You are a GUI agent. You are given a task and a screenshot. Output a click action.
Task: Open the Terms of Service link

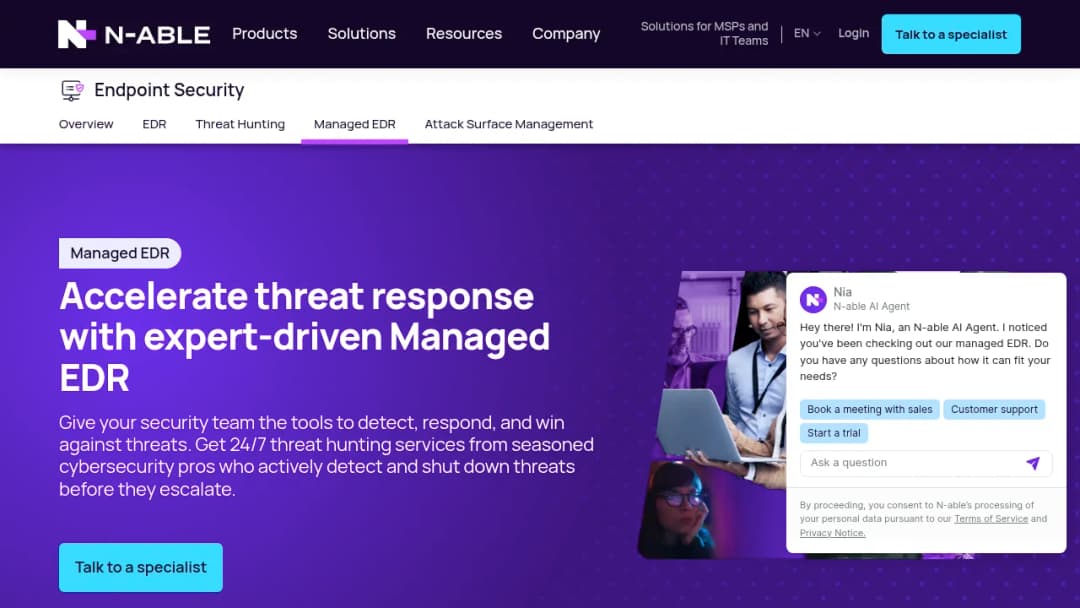tap(990, 519)
